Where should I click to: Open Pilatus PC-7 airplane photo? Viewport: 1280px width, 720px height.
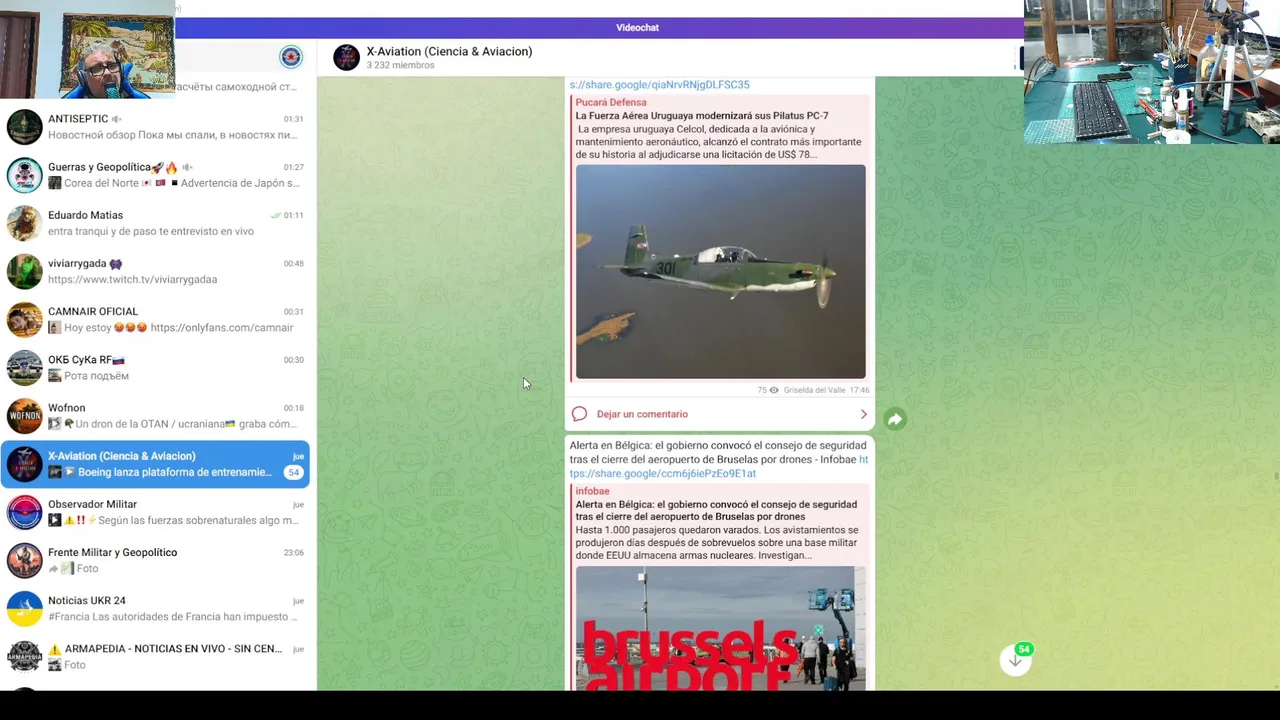tap(720, 272)
